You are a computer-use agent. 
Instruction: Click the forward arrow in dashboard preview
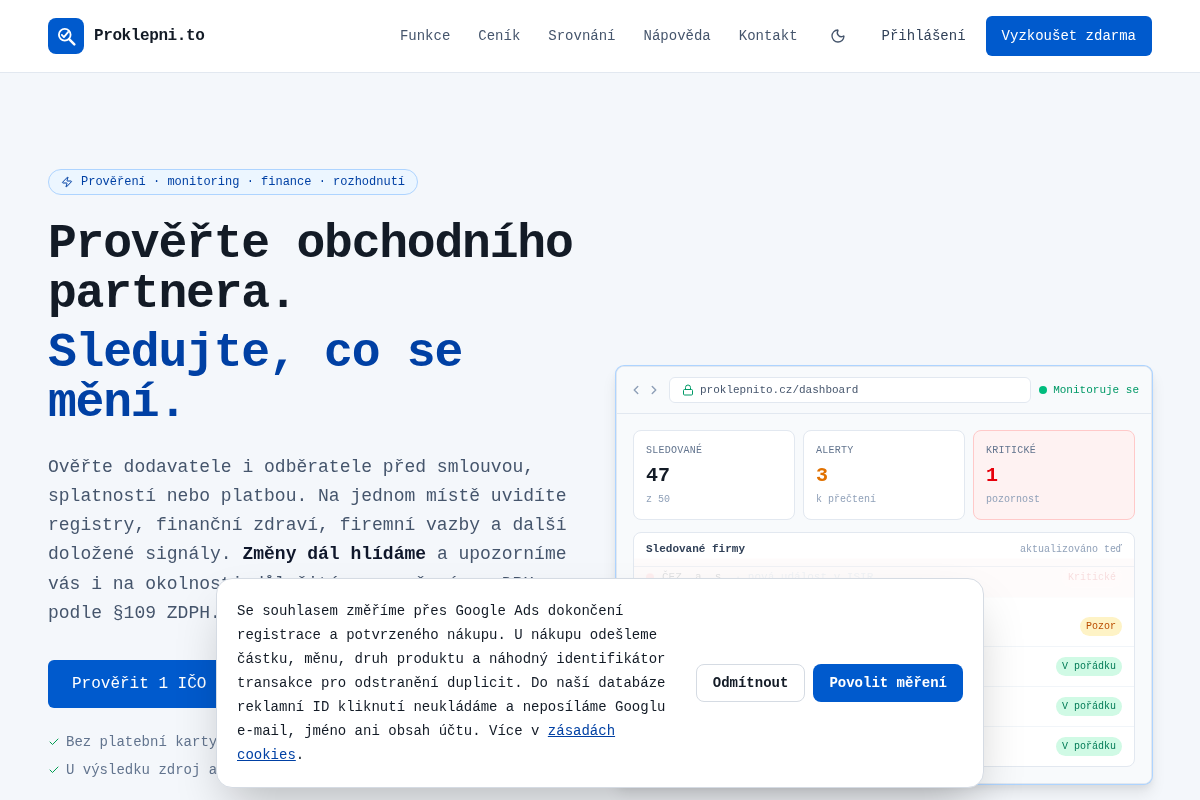click(654, 390)
